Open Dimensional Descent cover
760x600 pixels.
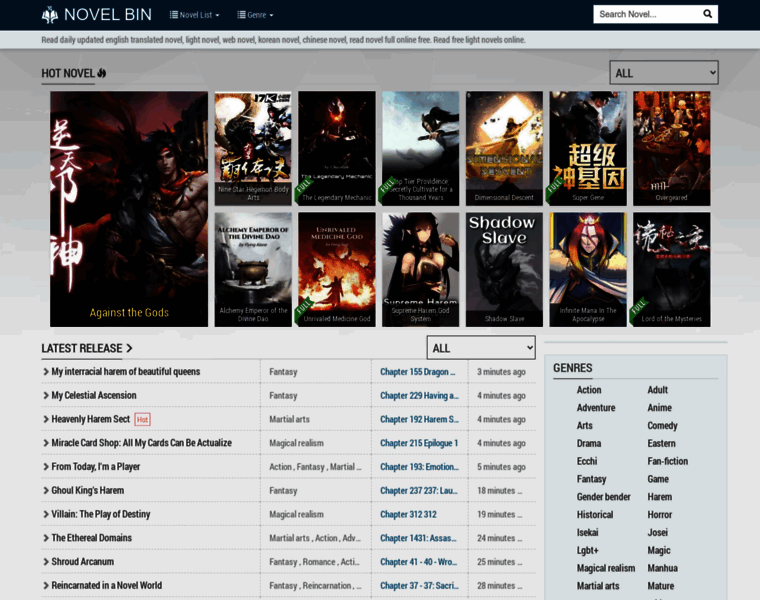pyautogui.click(x=504, y=148)
